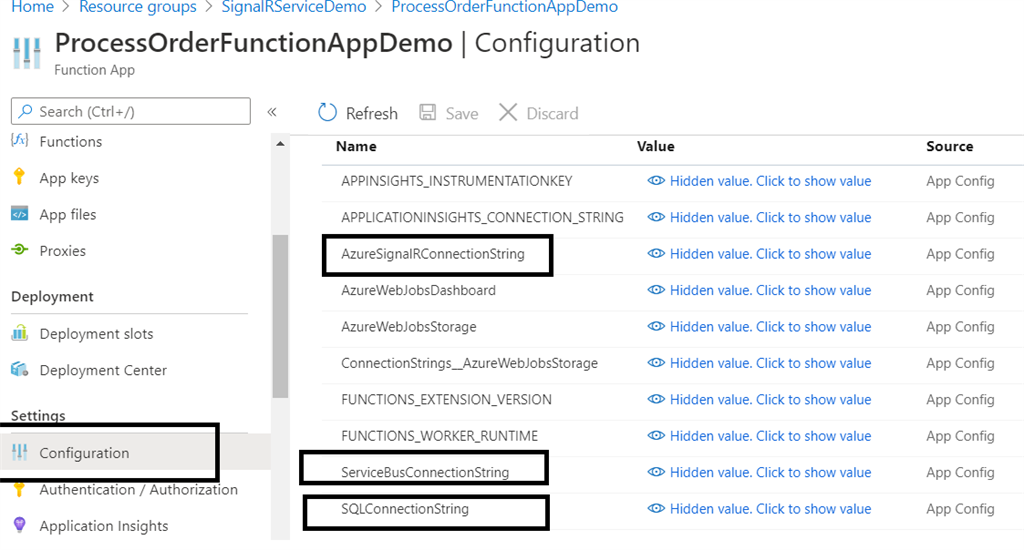Screen dimensions: 1024x550
Task: Click the sidebar scroll up arrow
Action: coord(280,144)
